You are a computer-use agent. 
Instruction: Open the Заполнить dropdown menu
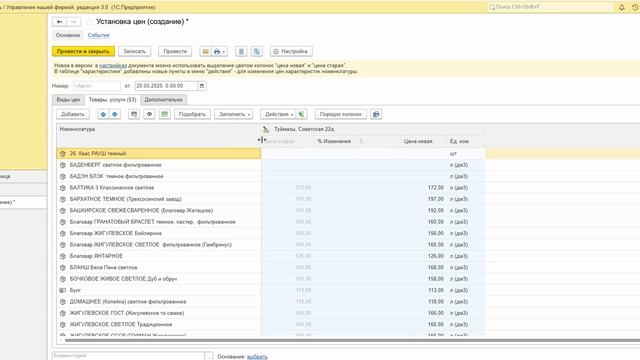[233, 114]
